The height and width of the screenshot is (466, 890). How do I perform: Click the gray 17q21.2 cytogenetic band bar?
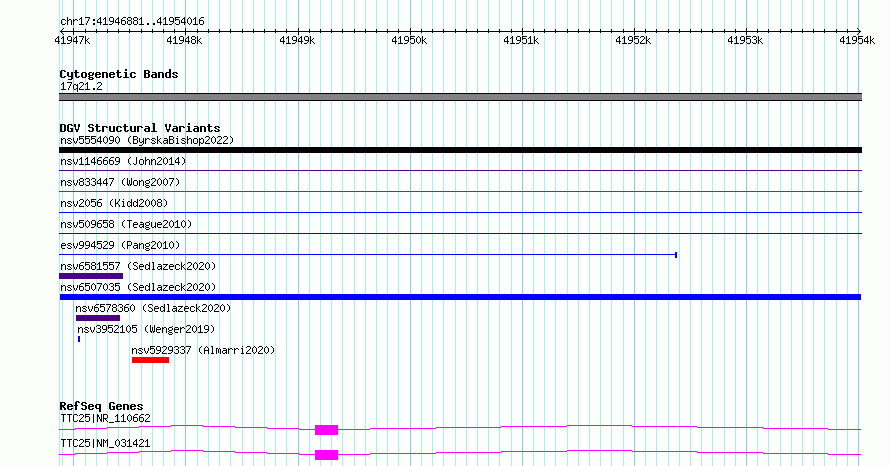click(x=460, y=97)
